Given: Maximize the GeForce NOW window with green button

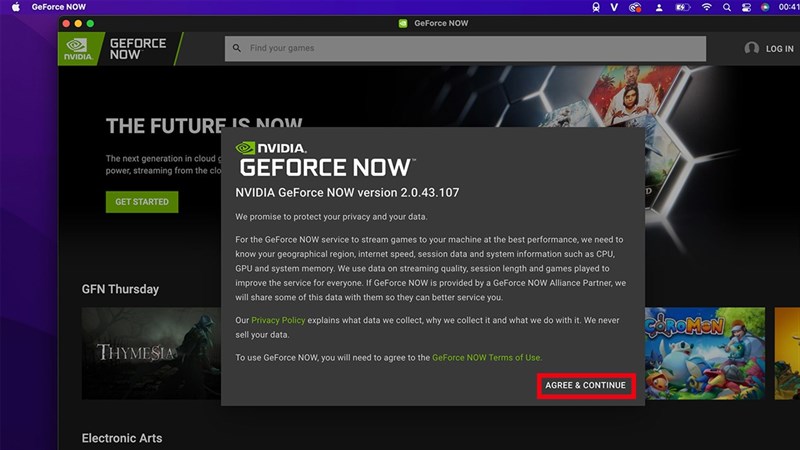Looking at the screenshot, I should point(90,23).
